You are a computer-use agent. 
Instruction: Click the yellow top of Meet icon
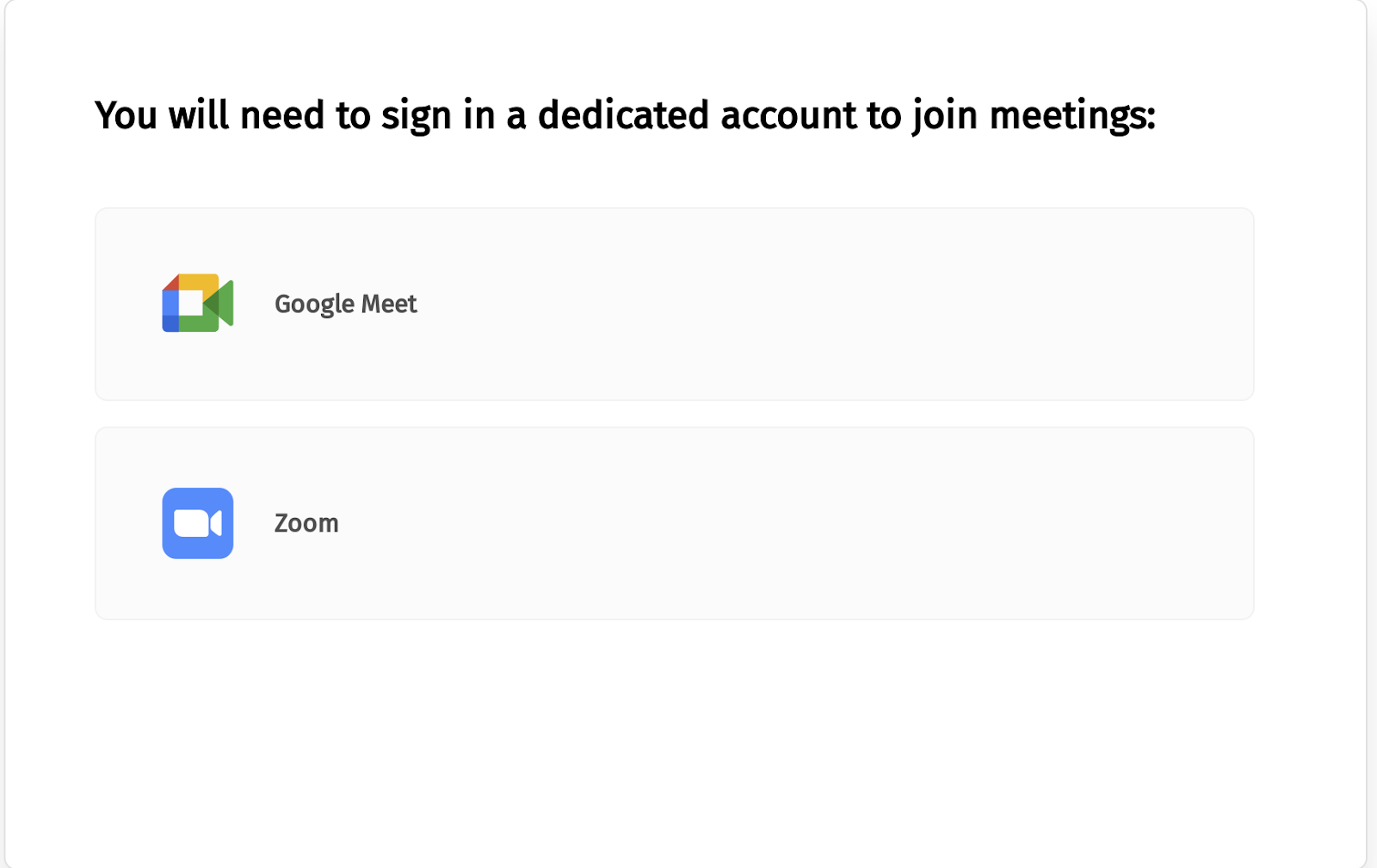point(197,282)
